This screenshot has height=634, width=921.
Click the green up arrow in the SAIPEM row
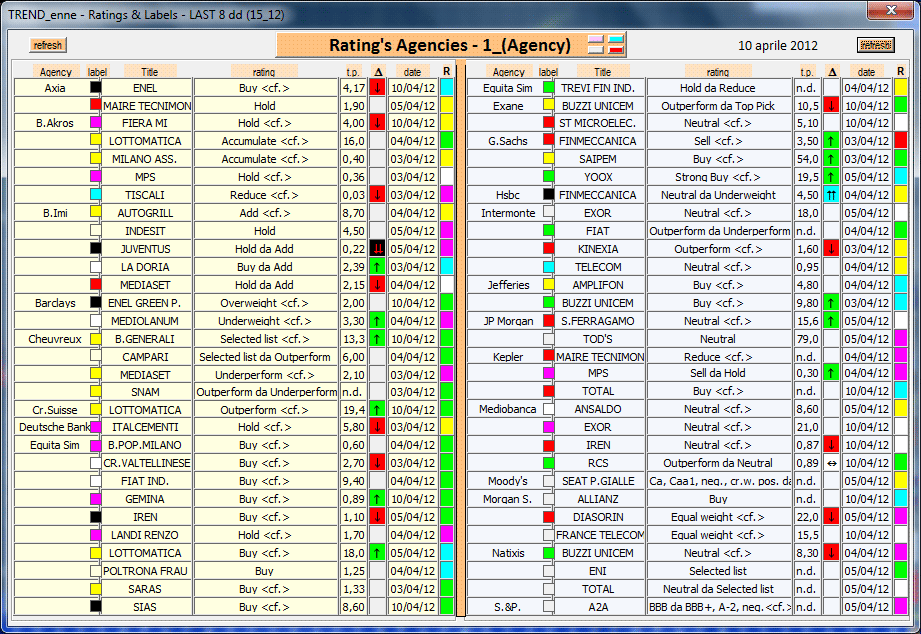click(831, 159)
